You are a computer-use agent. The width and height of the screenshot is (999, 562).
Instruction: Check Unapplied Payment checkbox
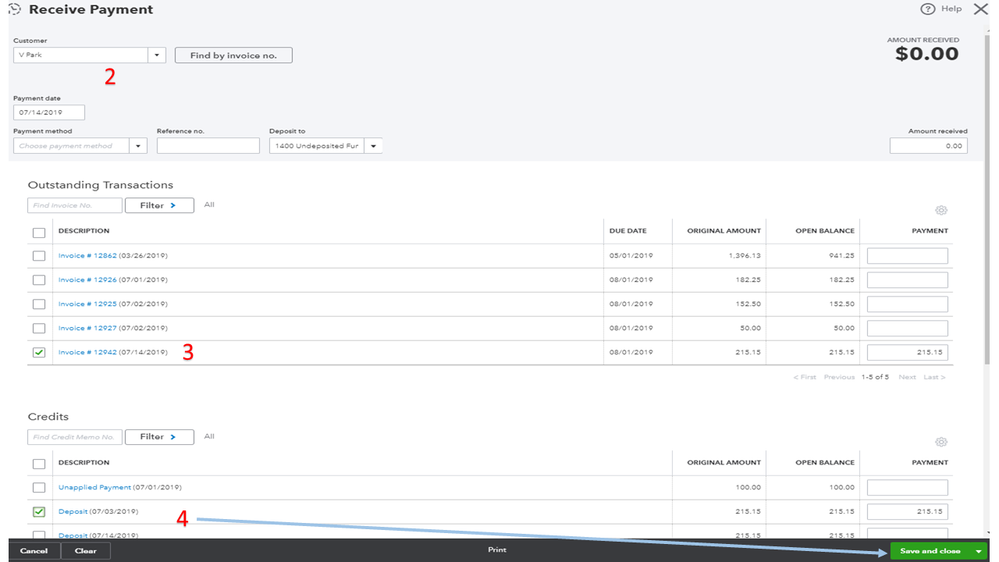(39, 487)
